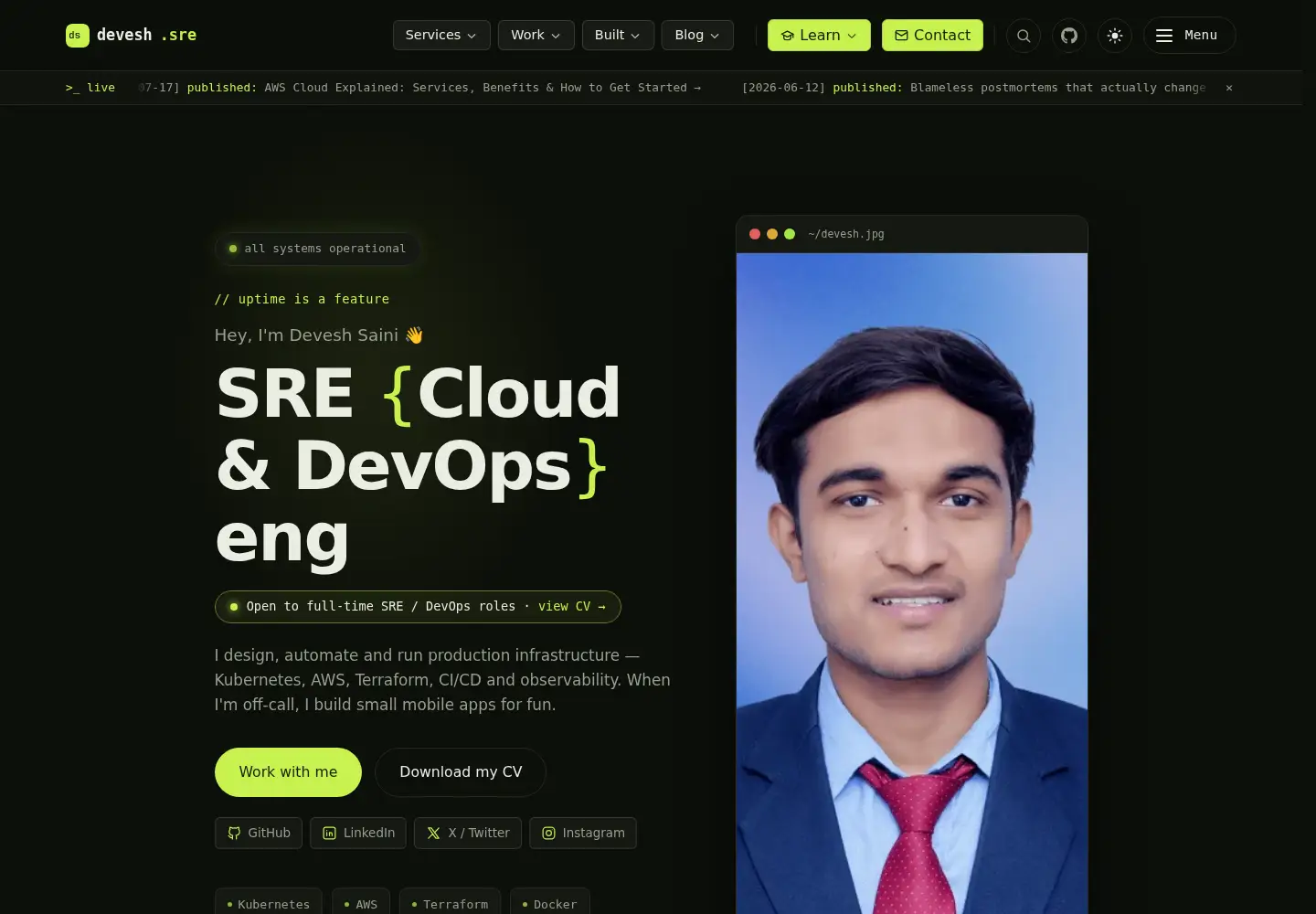The width and height of the screenshot is (1316, 914).
Task: Click the Terraform skill tag
Action: 450,903
